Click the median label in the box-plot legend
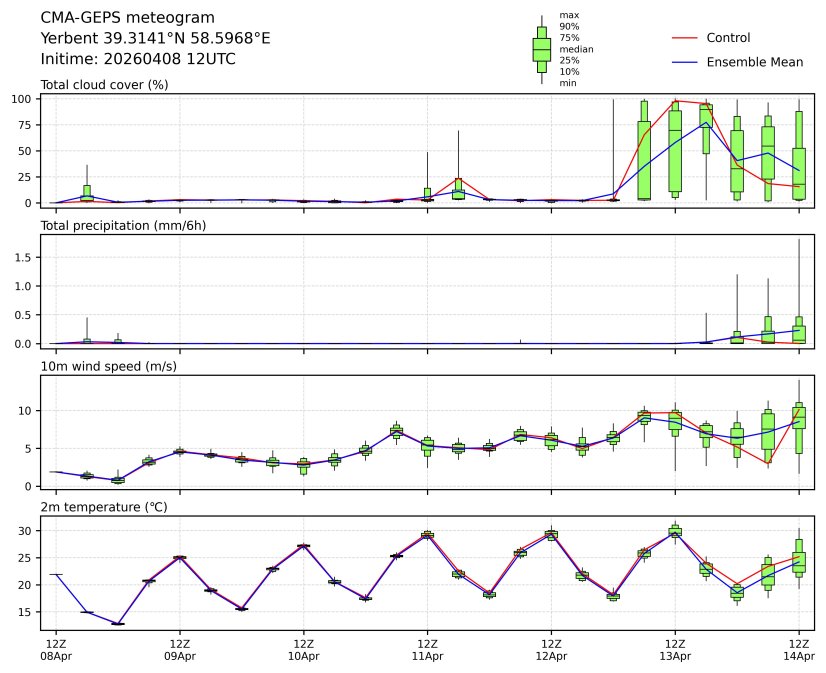Screen dimensions: 826x673 click(x=573, y=49)
